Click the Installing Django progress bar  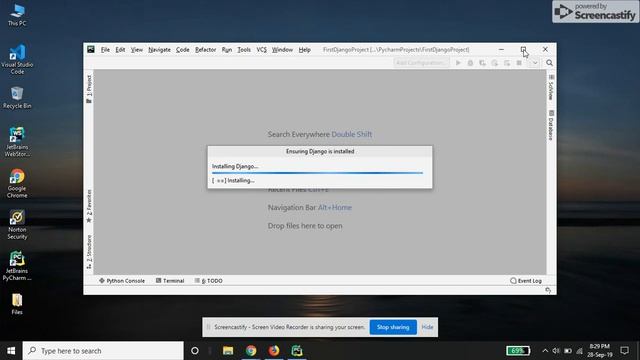tap(317, 173)
